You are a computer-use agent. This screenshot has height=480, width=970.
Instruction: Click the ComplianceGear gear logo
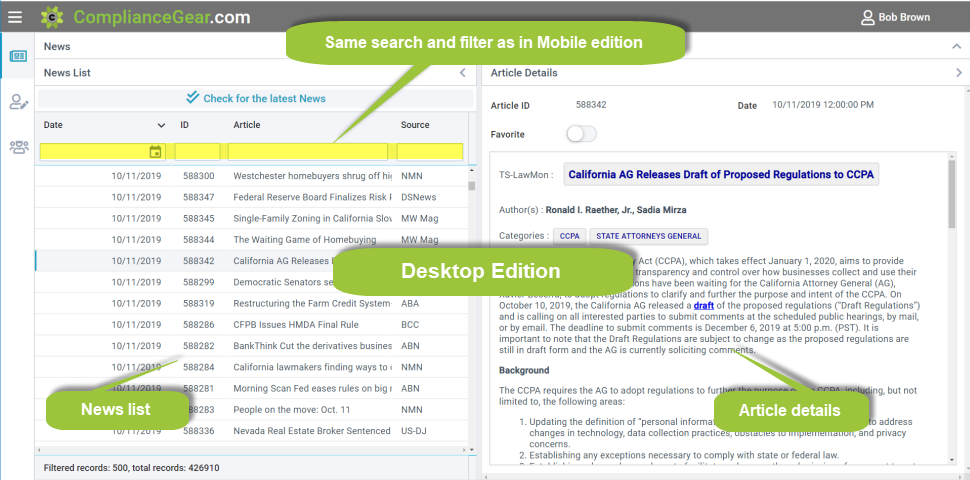(52, 17)
